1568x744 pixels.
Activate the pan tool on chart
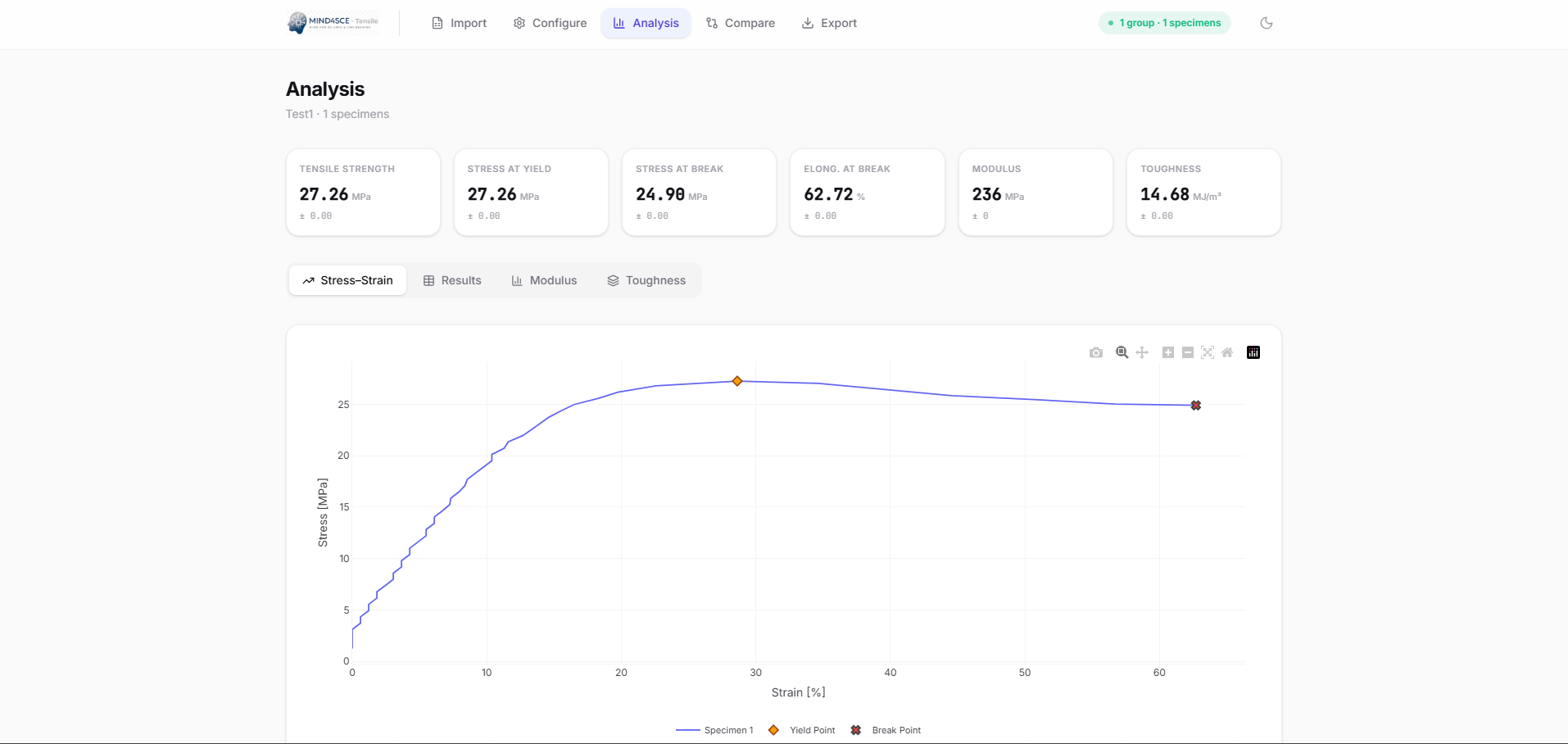click(x=1142, y=352)
